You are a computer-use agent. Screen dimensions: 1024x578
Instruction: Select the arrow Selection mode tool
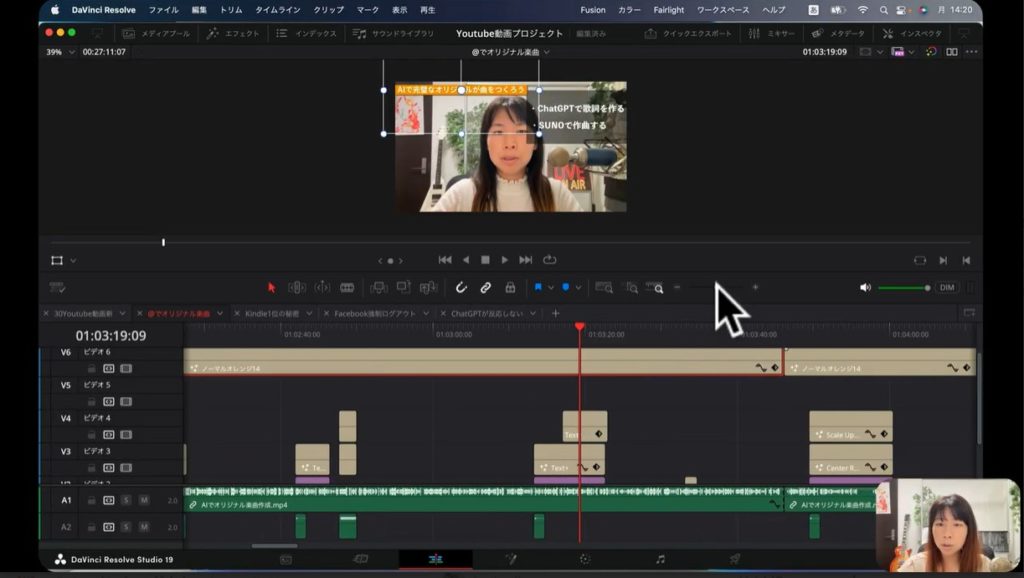click(x=271, y=287)
